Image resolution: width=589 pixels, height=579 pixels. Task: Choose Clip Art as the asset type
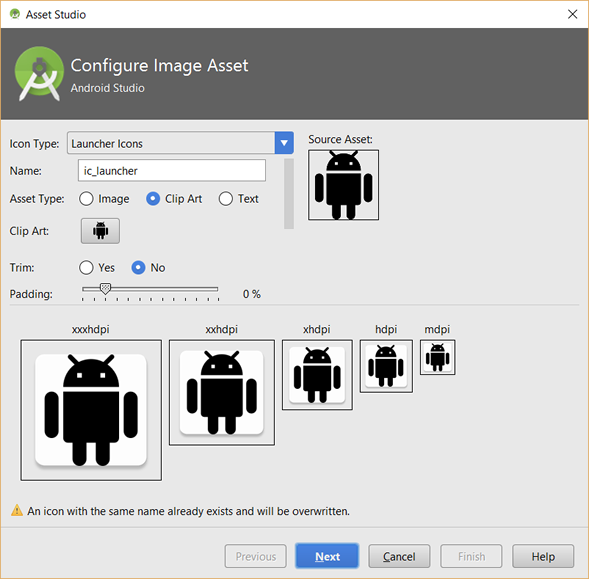pyautogui.click(x=153, y=199)
